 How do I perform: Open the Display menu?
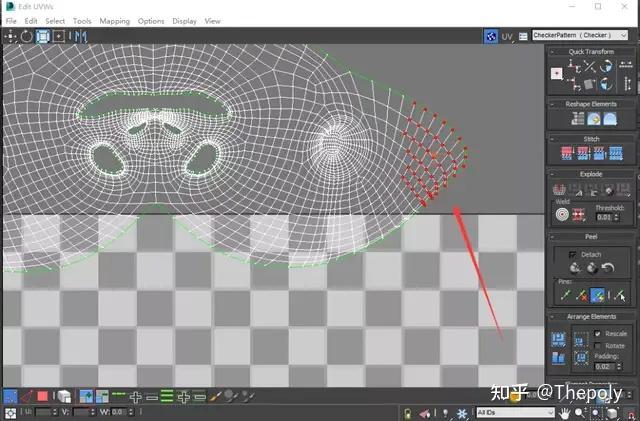coord(184,21)
